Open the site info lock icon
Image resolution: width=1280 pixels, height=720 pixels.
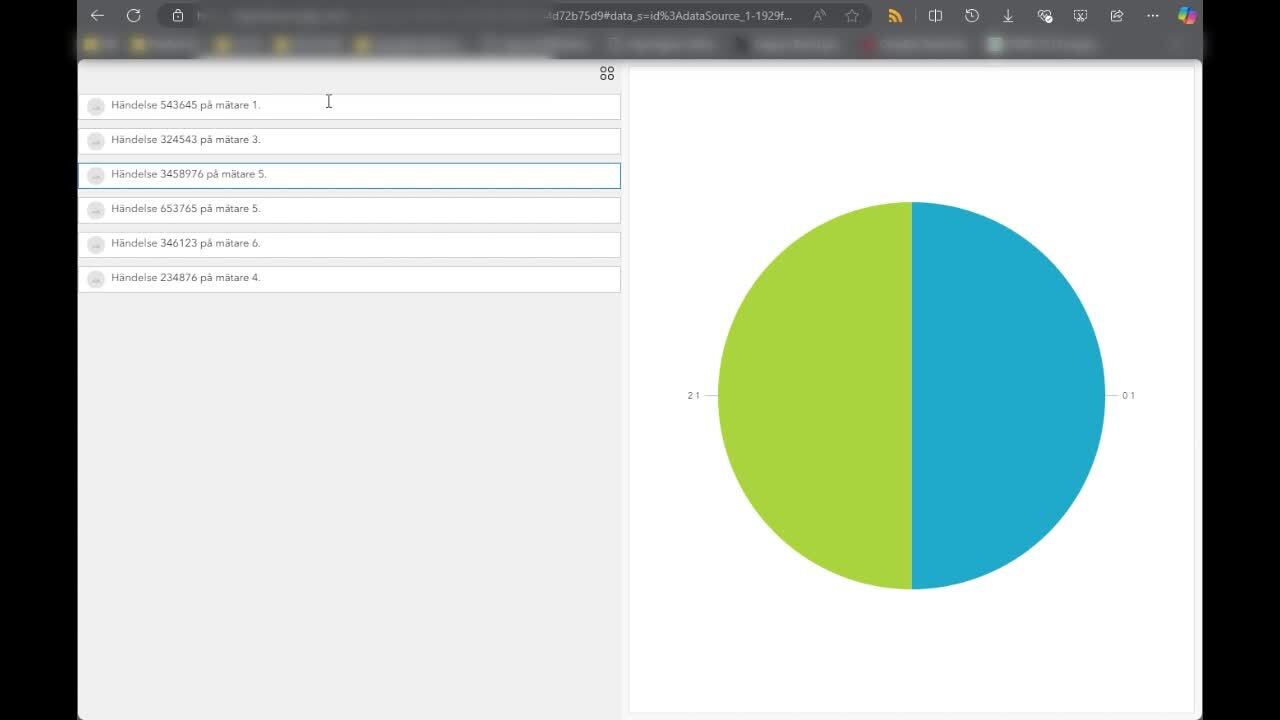click(178, 16)
